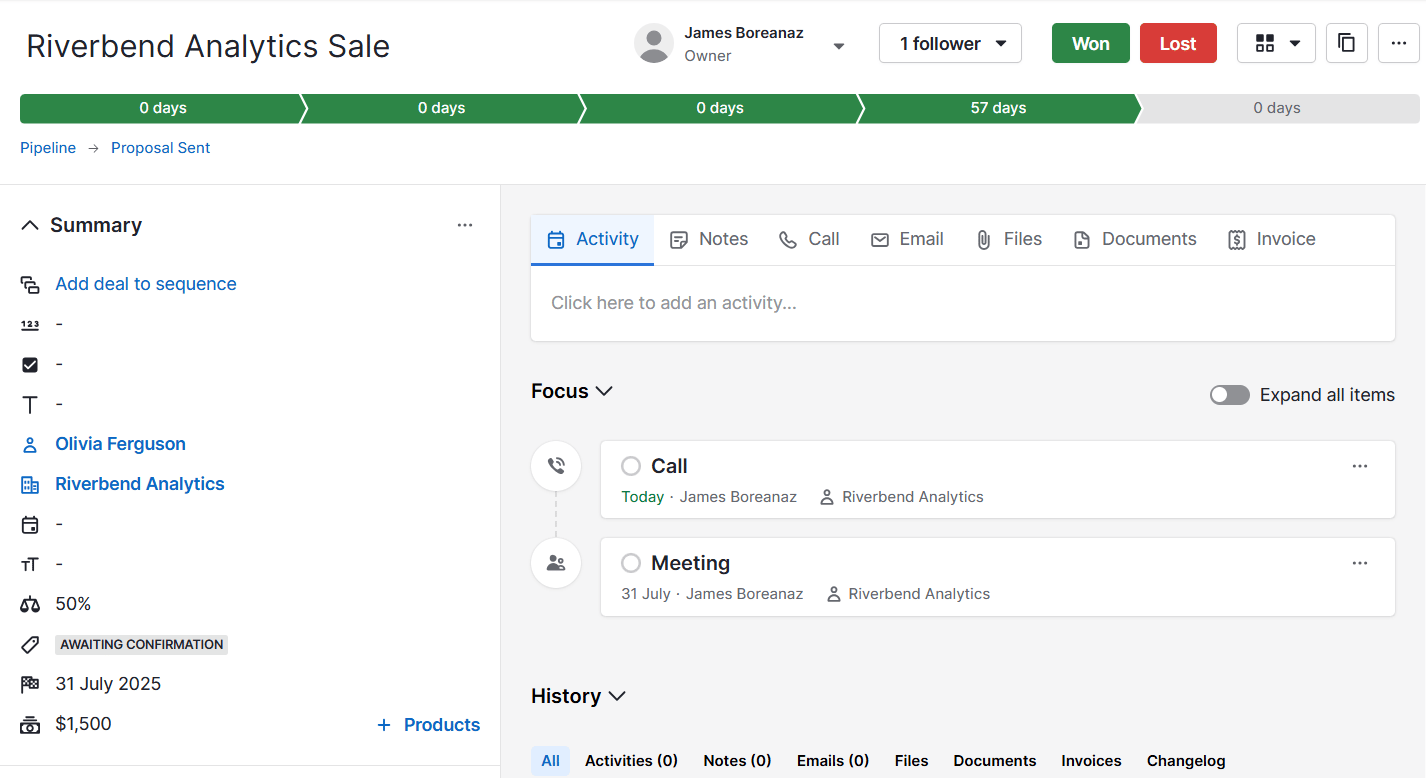Open the grid view layout dropdown

(x=1276, y=43)
